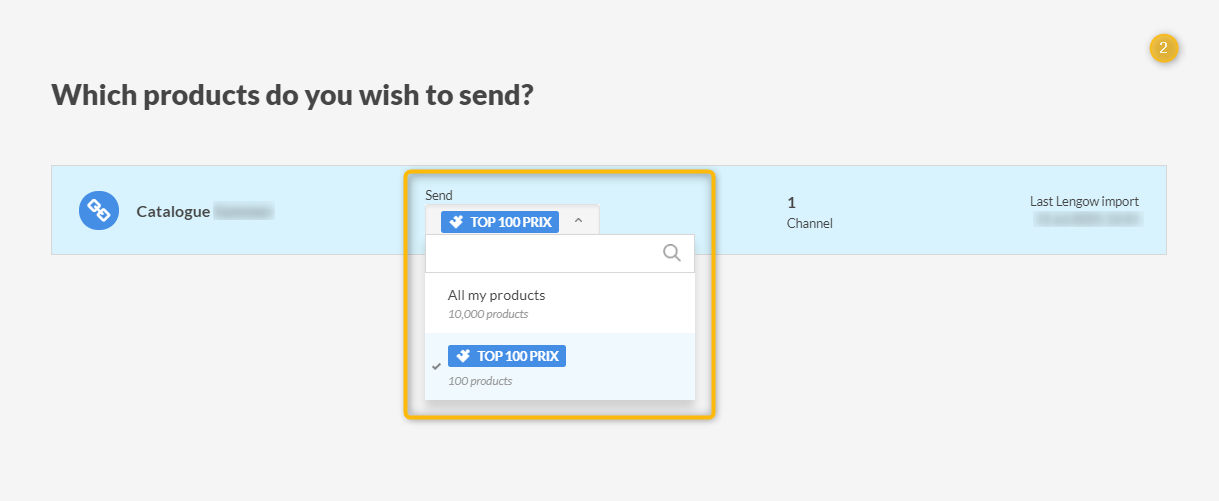The width and height of the screenshot is (1219, 501).
Task: Collapse the Send dropdown using the chevron
Action: point(578,222)
